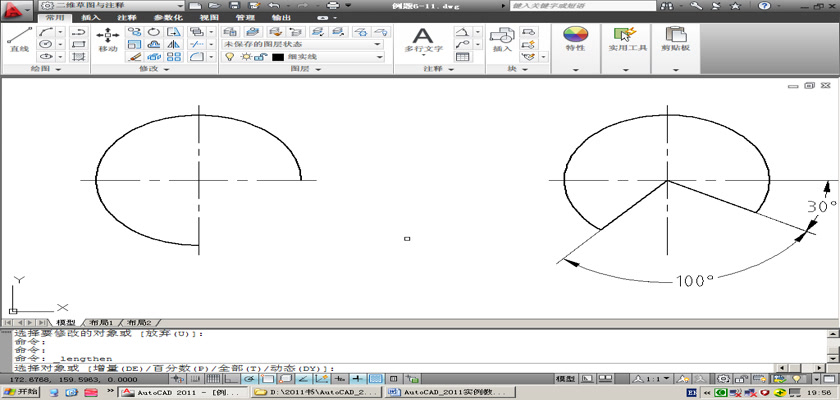Toggle Snap mode in status bar
Image resolution: width=840 pixels, height=400 pixels.
[195, 379]
